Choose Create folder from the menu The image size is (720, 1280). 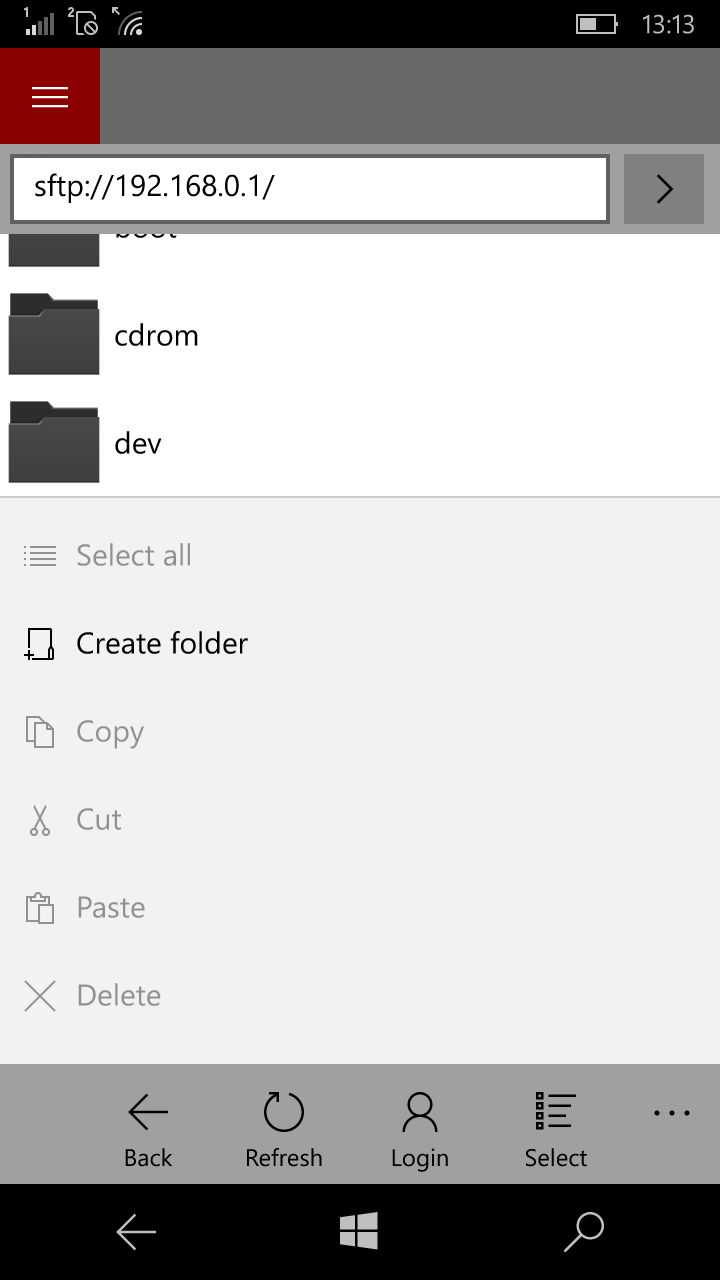click(162, 643)
